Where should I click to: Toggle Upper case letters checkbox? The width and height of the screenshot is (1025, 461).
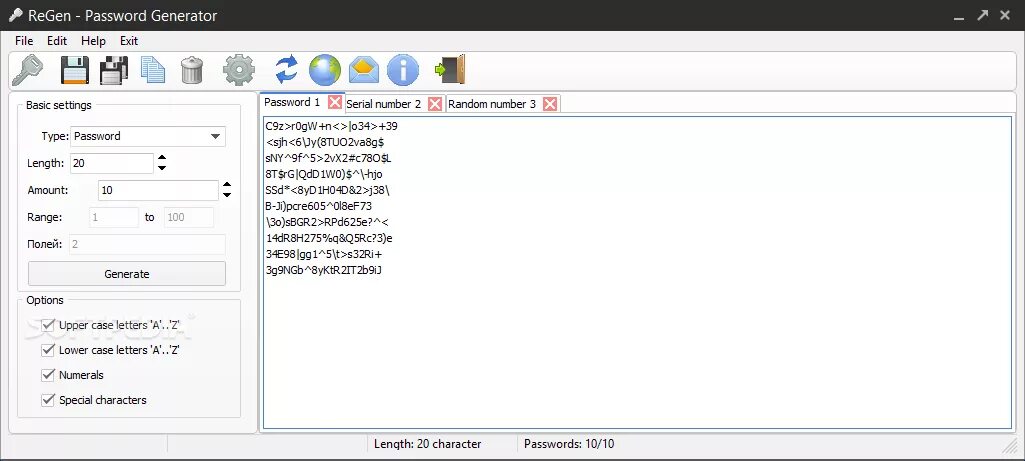coord(48,325)
